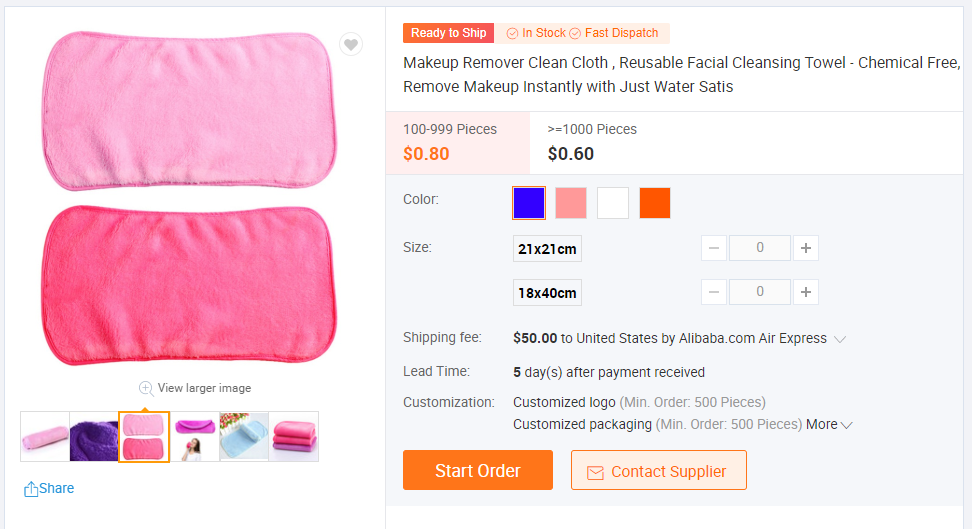
Task: Select the 100-999 Pieces price tier
Action: click(456, 142)
